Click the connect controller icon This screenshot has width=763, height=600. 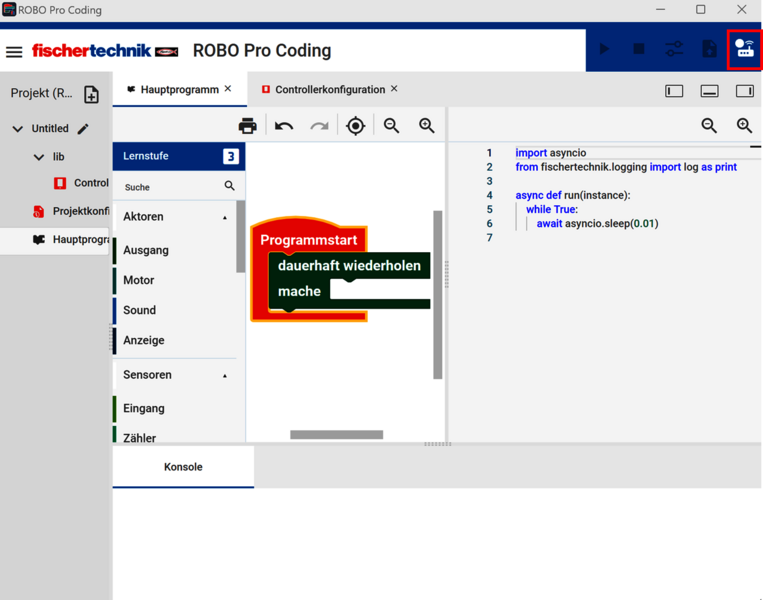coord(744,49)
